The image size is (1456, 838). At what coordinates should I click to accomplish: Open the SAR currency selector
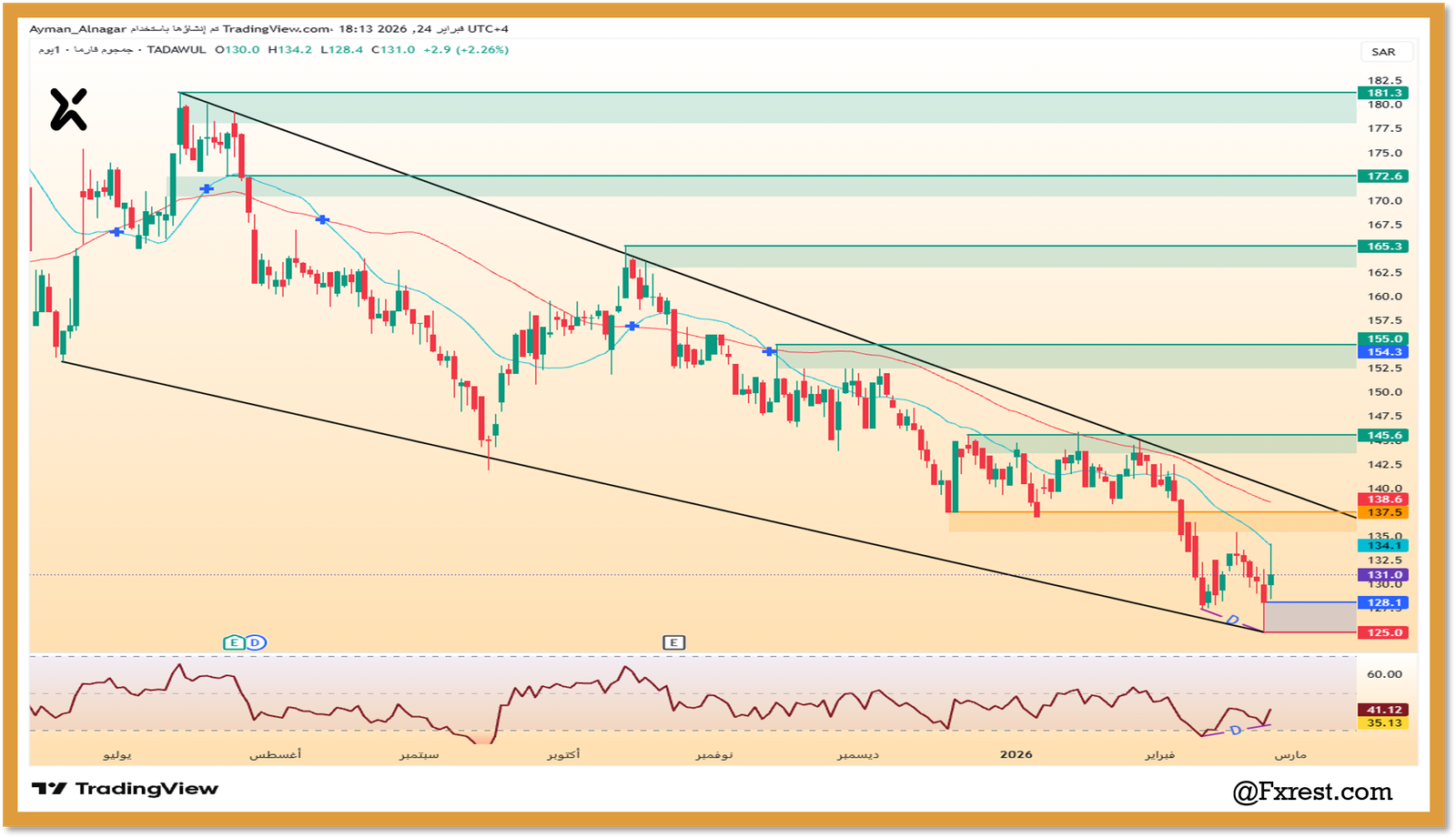pyautogui.click(x=1383, y=52)
